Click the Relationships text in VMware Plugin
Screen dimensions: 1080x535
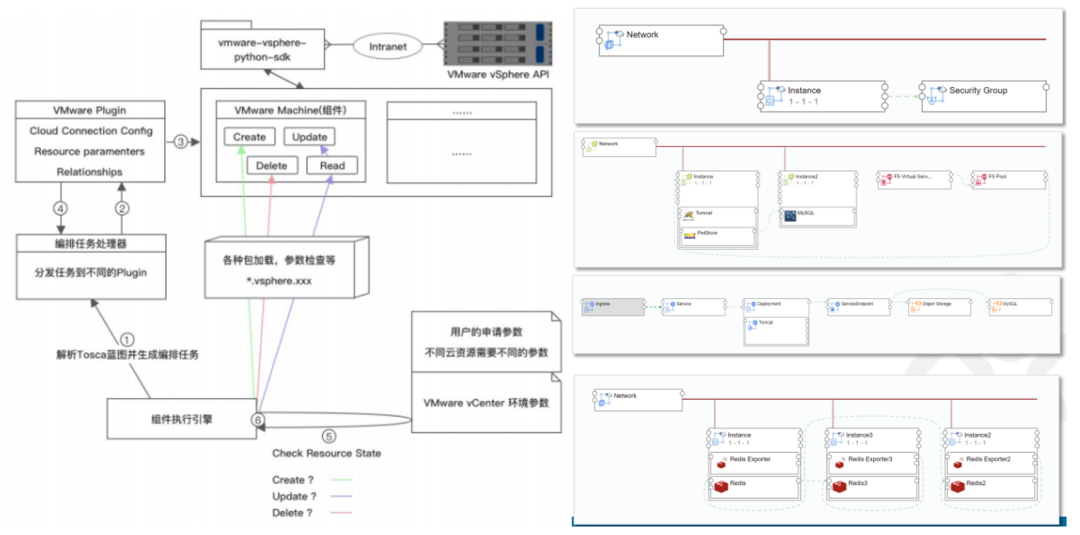[x=91, y=171]
